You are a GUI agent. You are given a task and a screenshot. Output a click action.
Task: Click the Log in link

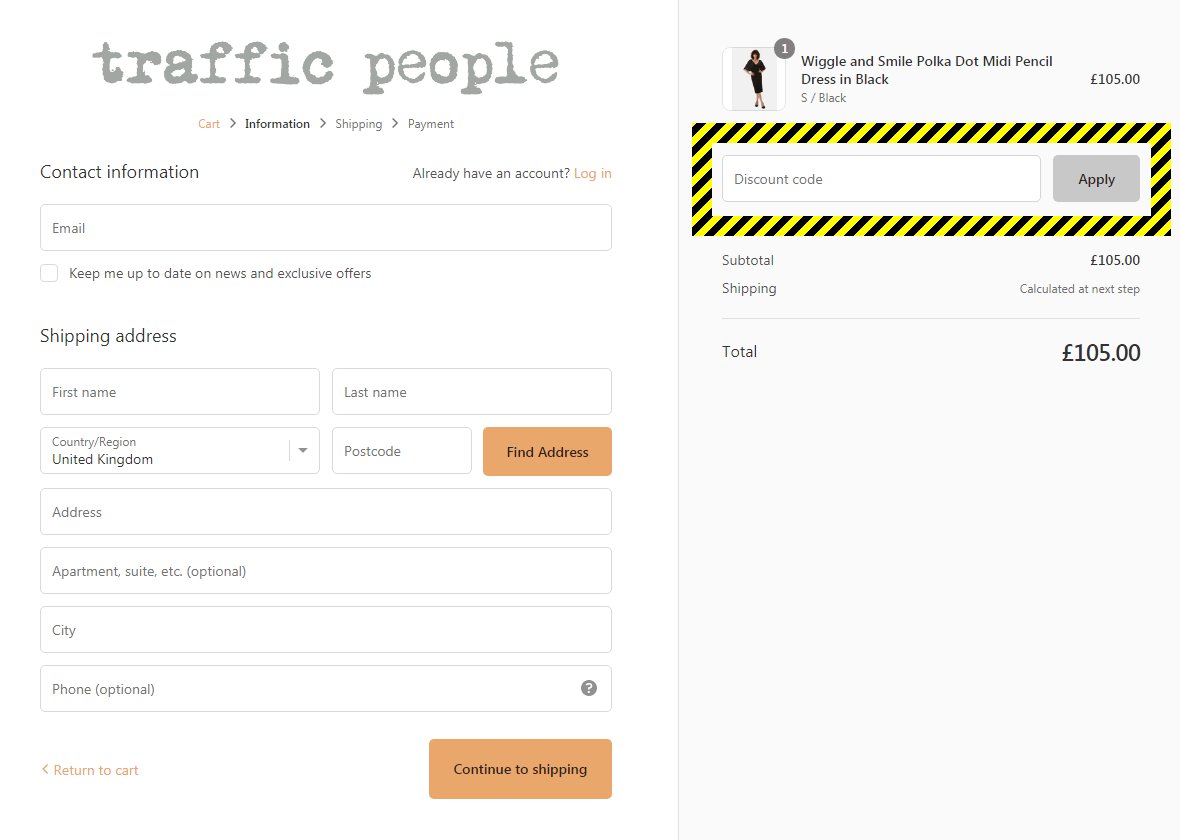point(592,173)
